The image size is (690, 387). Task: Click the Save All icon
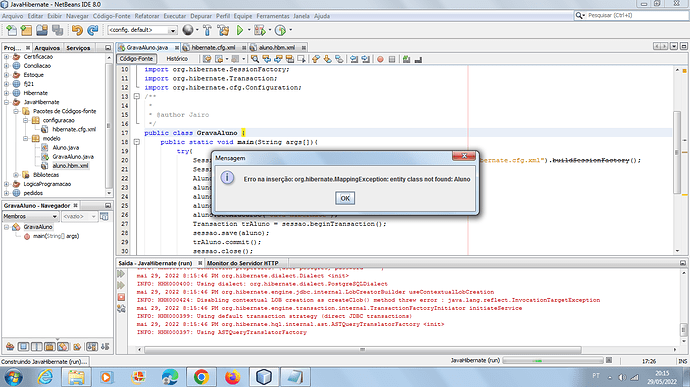(57, 30)
